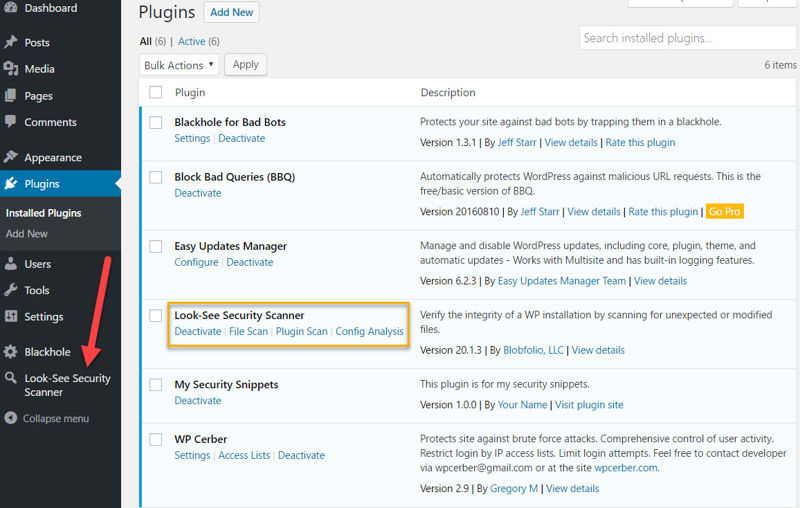
Task: Filter plugins by All tab
Action: click(146, 41)
